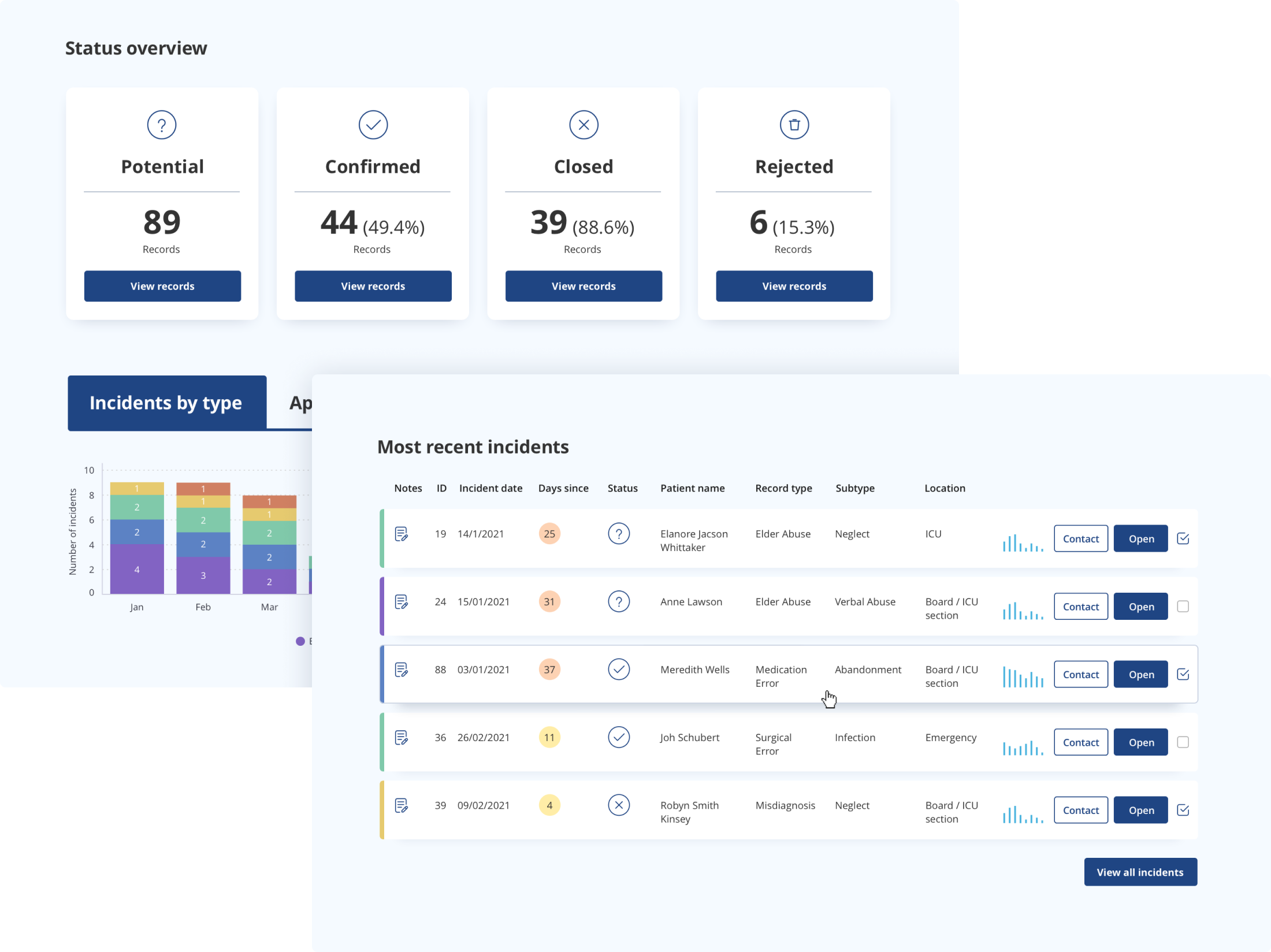Click status icon for Robyn Smith Kinsey
The height and width of the screenshot is (952, 1271).
pos(619,805)
